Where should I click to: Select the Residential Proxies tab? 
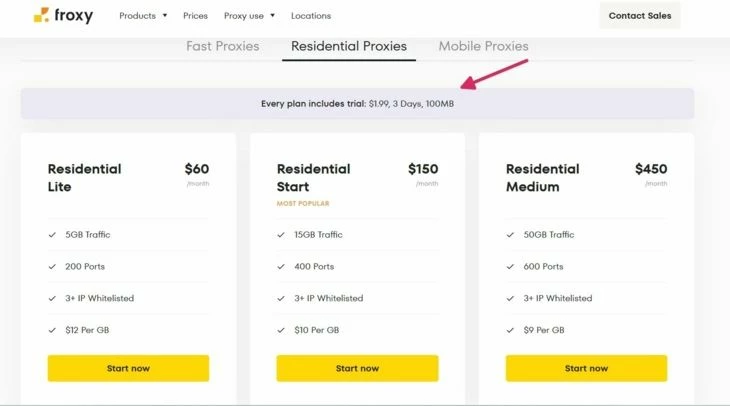[349, 46]
